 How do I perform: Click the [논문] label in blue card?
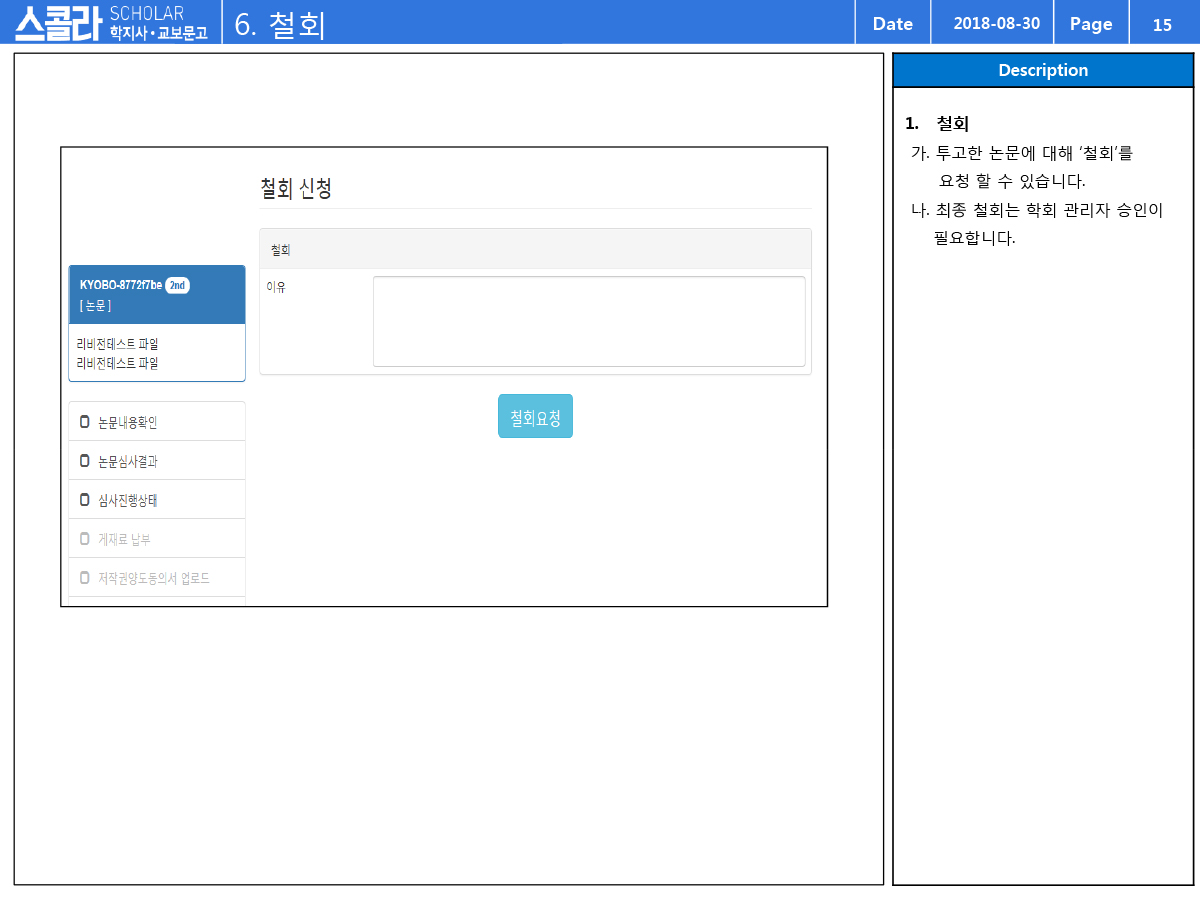[x=95, y=305]
